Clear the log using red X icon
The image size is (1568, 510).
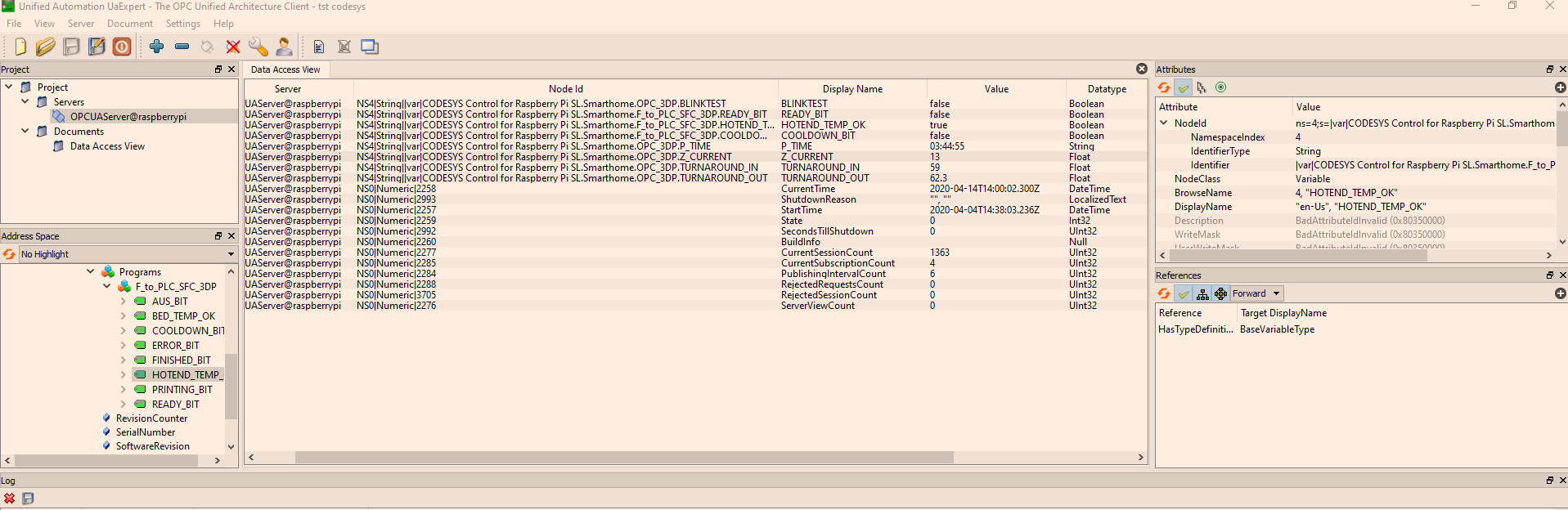tap(9, 499)
